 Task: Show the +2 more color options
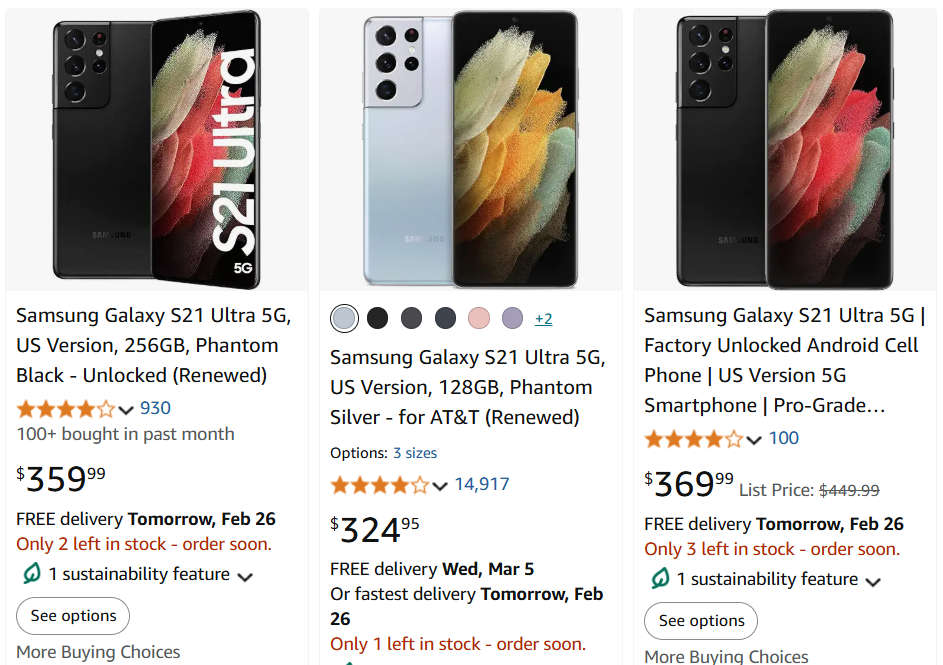(543, 319)
